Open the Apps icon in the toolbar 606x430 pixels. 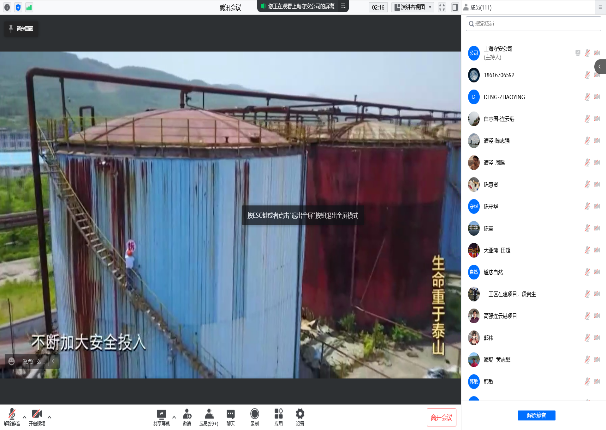coord(277,413)
